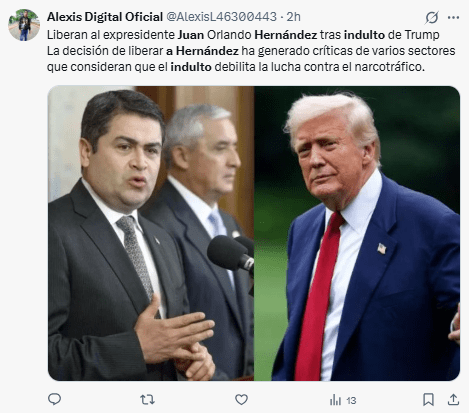Share the post using the upload-arrow icon
The image size is (469, 413).
(453, 399)
